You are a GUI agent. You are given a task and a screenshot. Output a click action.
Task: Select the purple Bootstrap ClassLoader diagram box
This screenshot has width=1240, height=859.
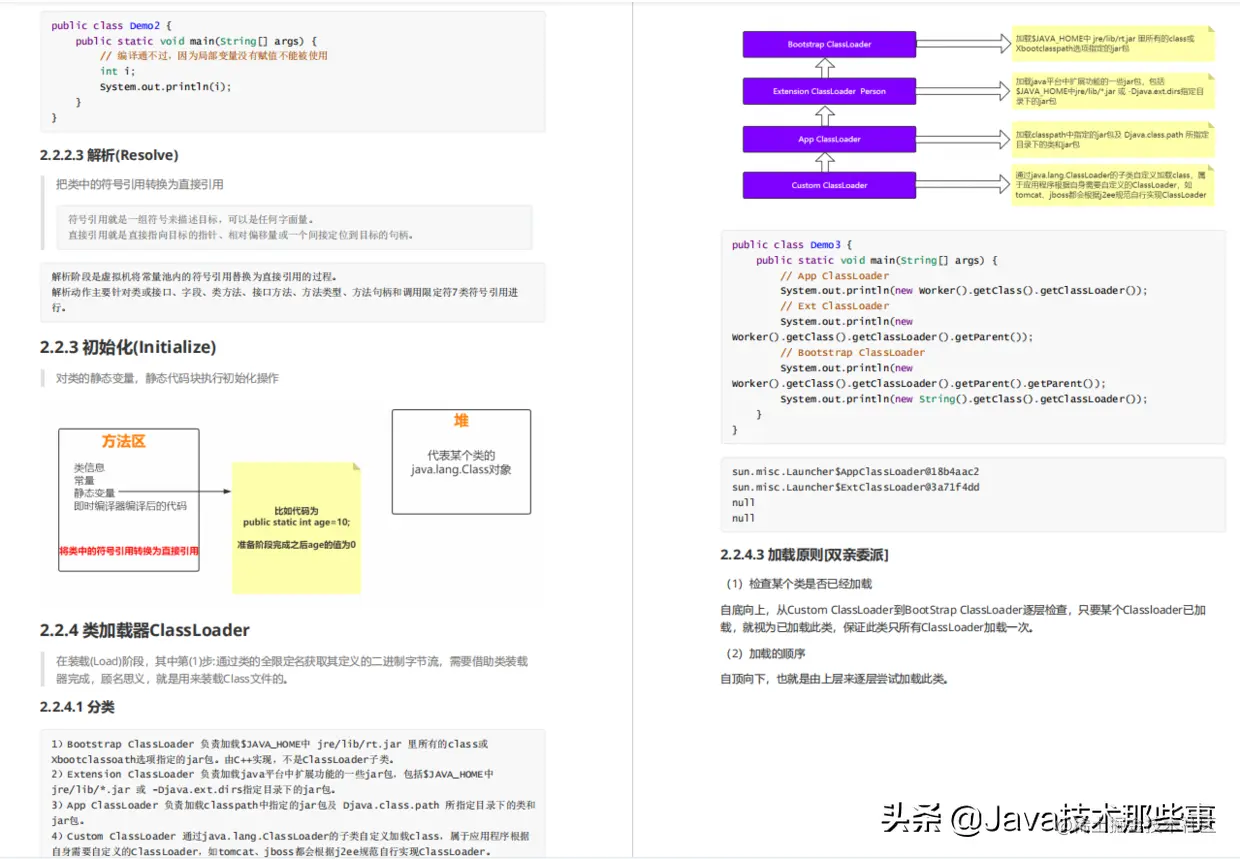tap(829, 44)
